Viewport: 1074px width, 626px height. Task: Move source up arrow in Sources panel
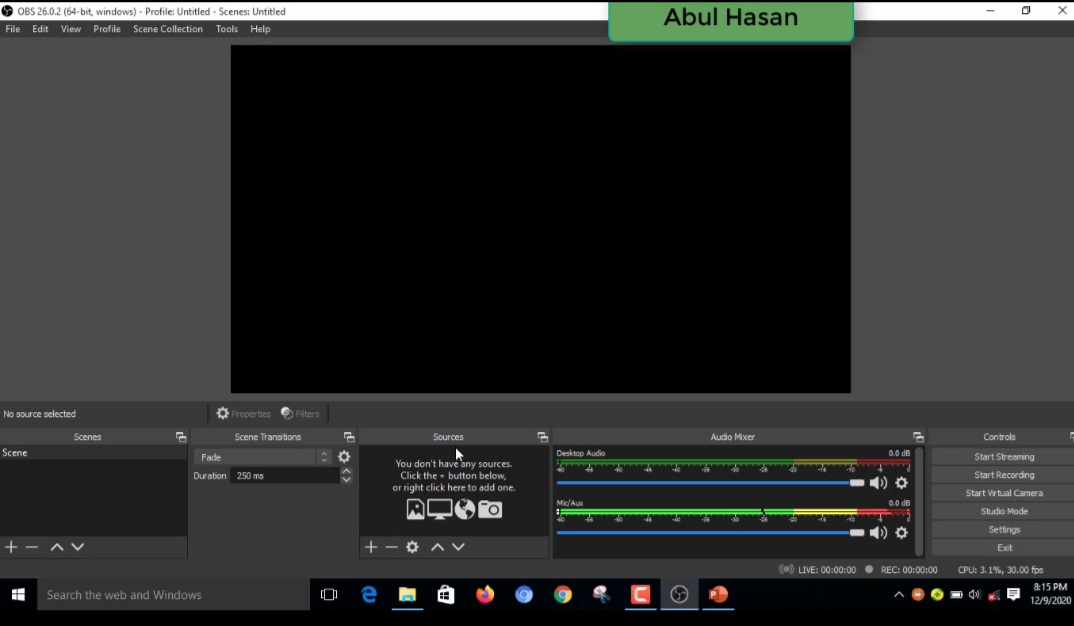click(x=437, y=547)
